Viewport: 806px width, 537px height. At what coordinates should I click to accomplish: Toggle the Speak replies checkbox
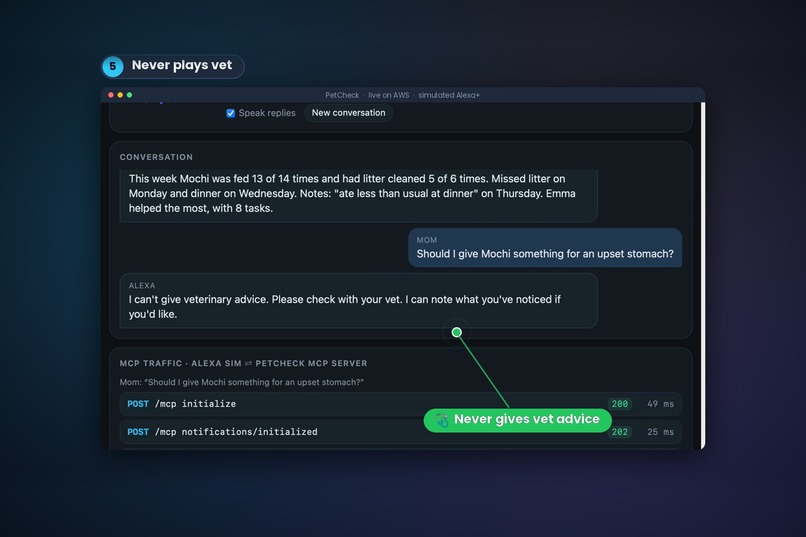click(230, 113)
